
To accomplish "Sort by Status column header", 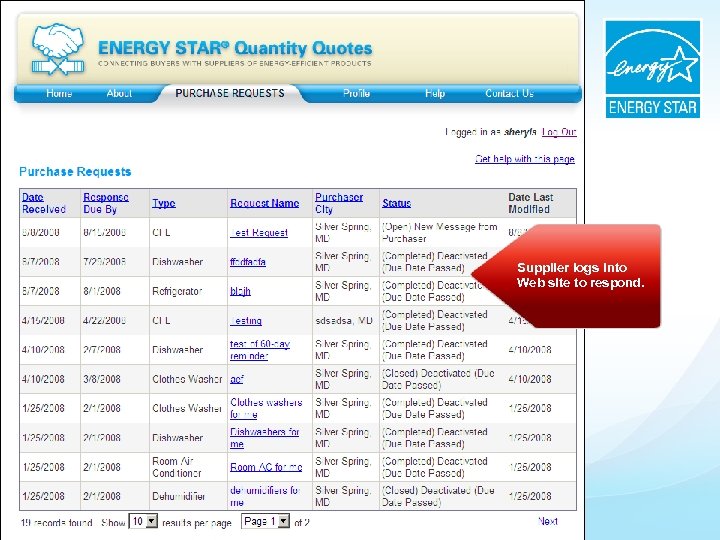I will (397, 203).
